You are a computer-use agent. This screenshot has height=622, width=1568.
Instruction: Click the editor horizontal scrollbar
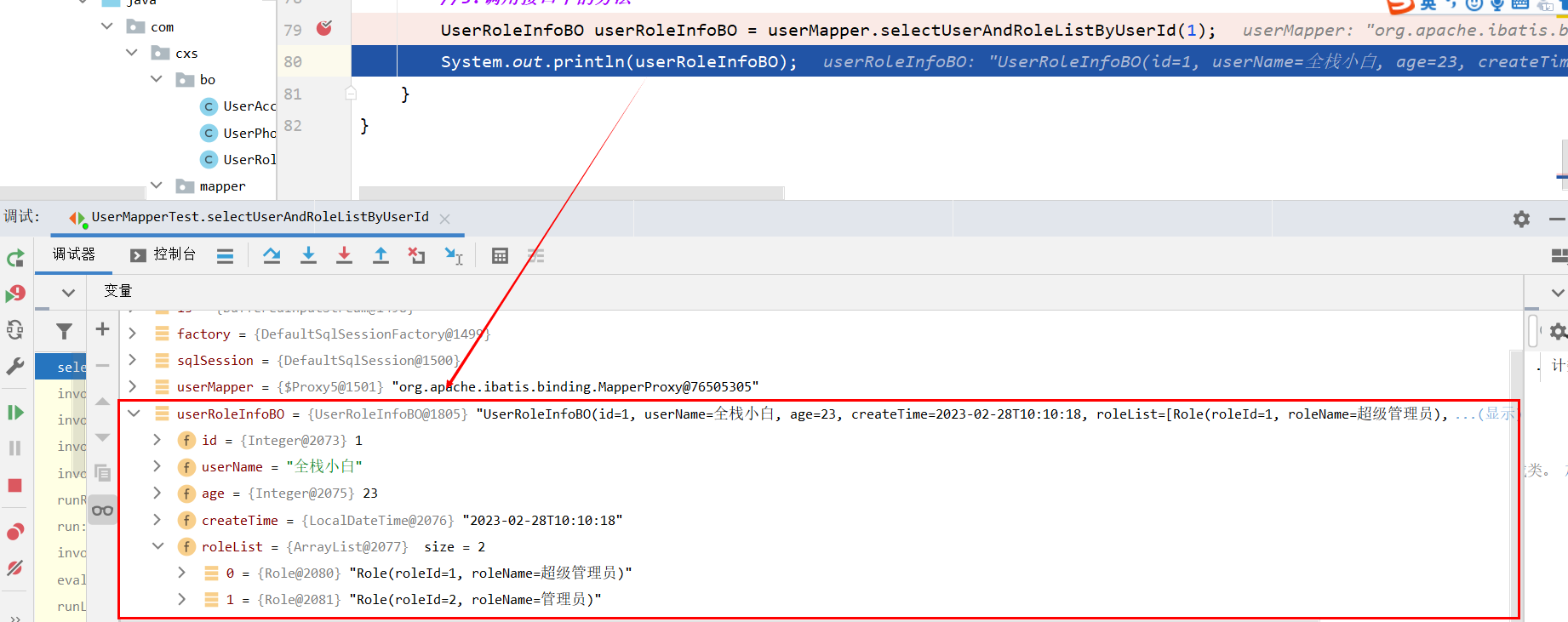(571, 193)
